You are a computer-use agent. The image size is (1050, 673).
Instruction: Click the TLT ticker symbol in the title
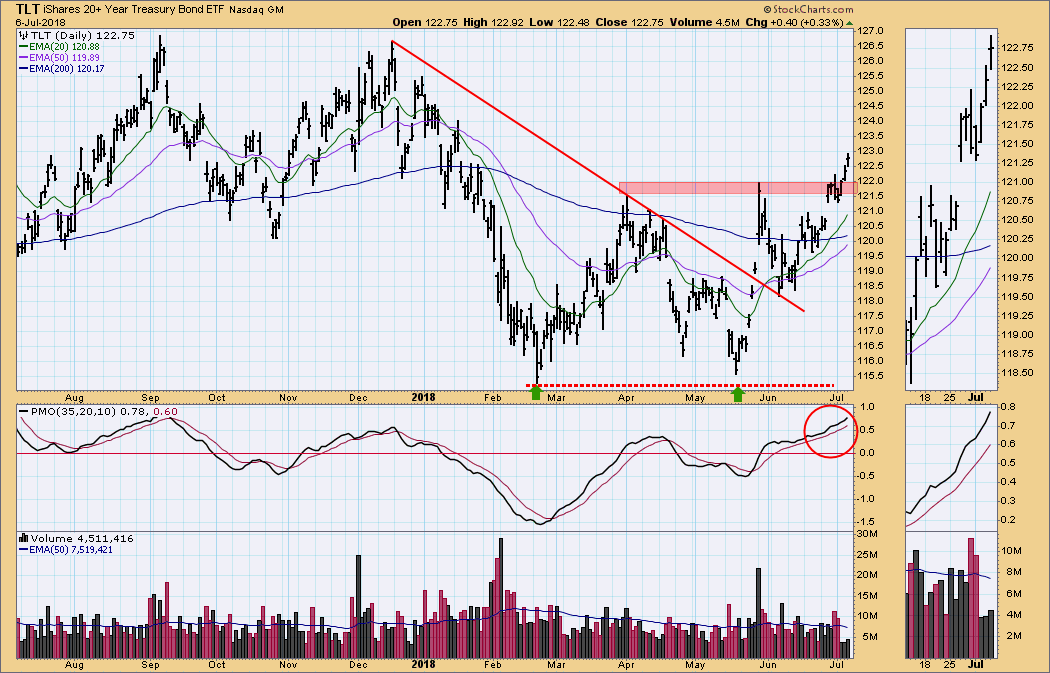coord(27,9)
